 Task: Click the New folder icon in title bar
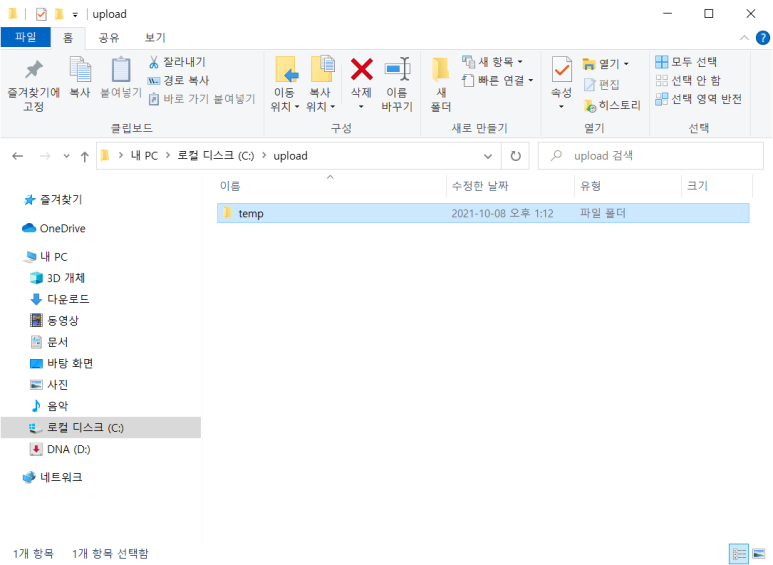(x=60, y=14)
